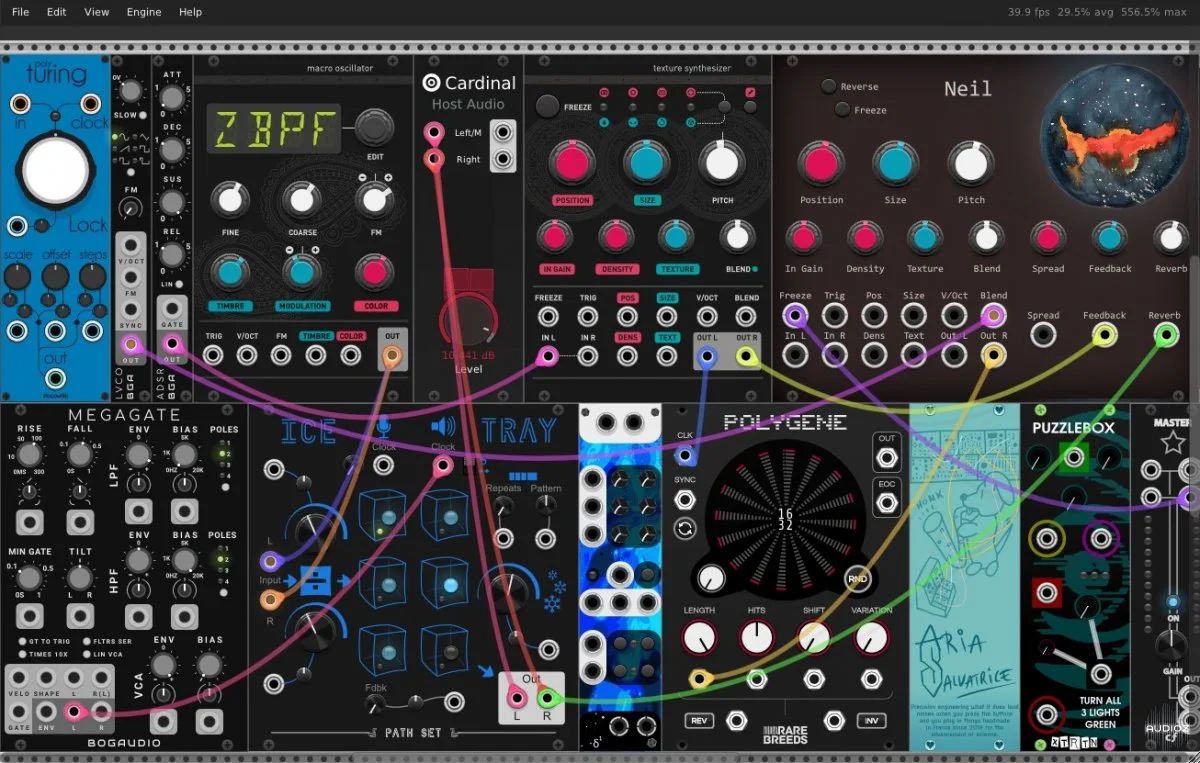The height and width of the screenshot is (763, 1200).
Task: Click the Ice Tray speaker icon
Action: pyautogui.click(x=443, y=427)
